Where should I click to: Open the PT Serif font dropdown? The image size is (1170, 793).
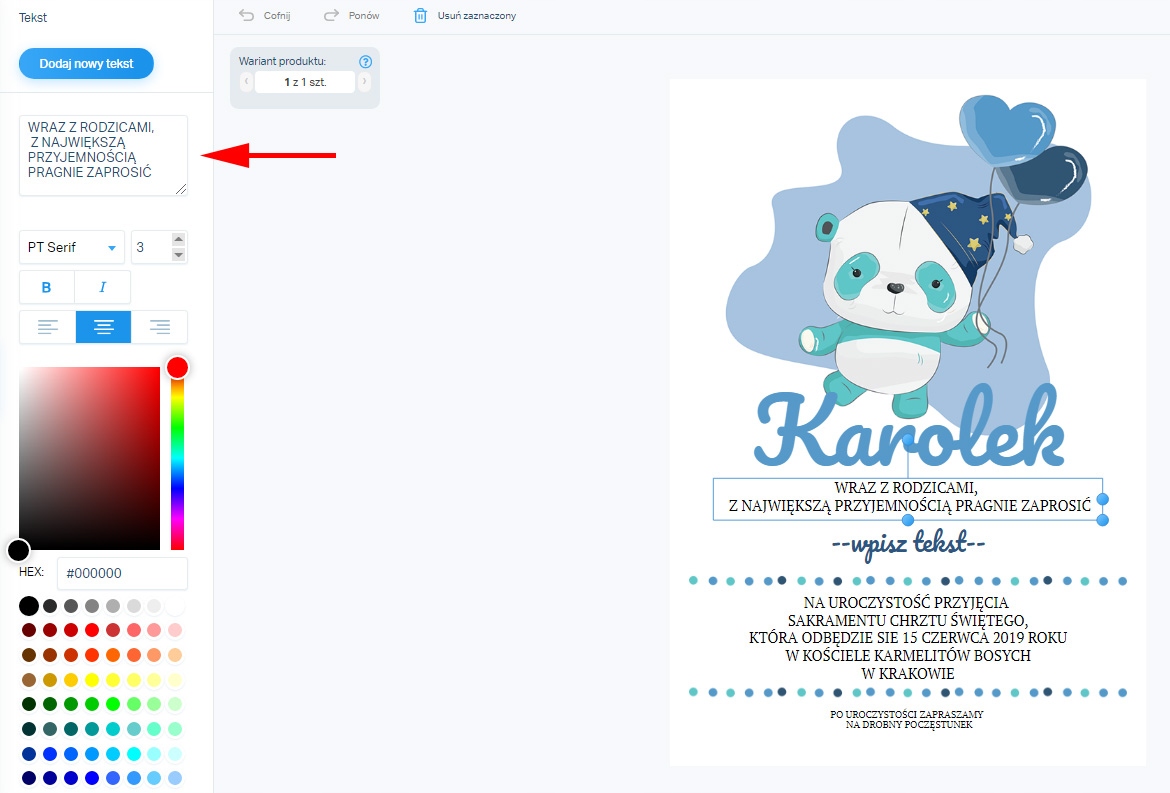pos(72,247)
